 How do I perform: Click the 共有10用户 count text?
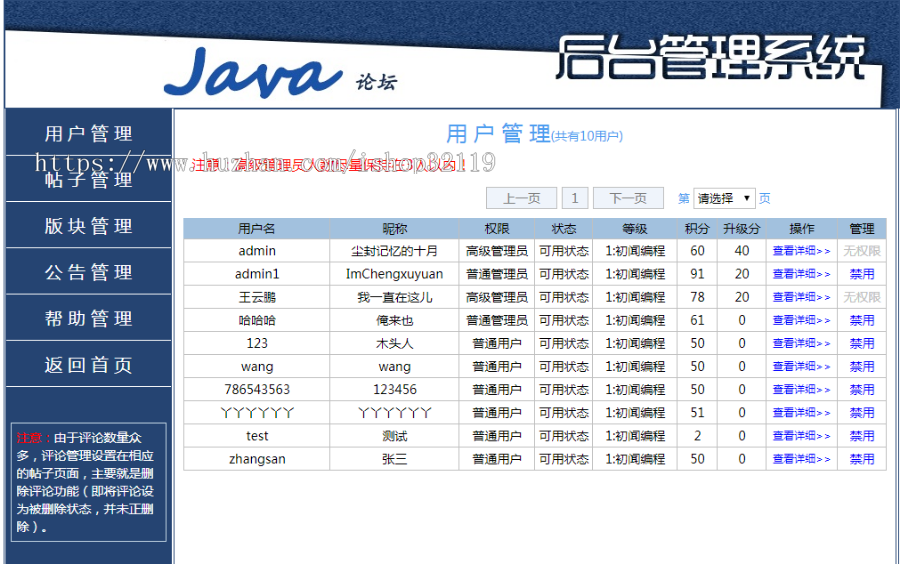(x=587, y=136)
